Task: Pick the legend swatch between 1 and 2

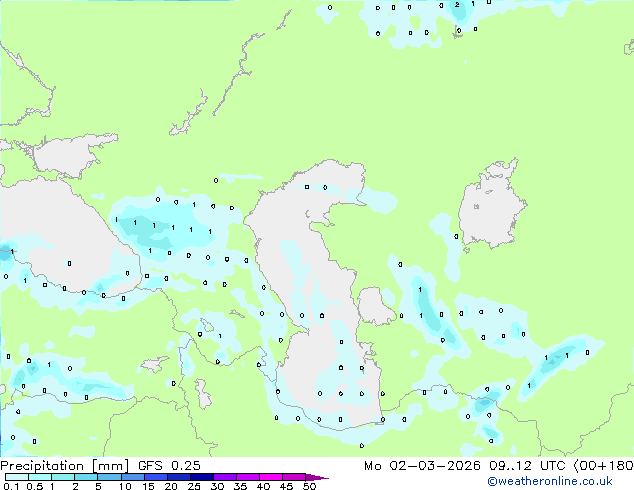Action: point(63,477)
